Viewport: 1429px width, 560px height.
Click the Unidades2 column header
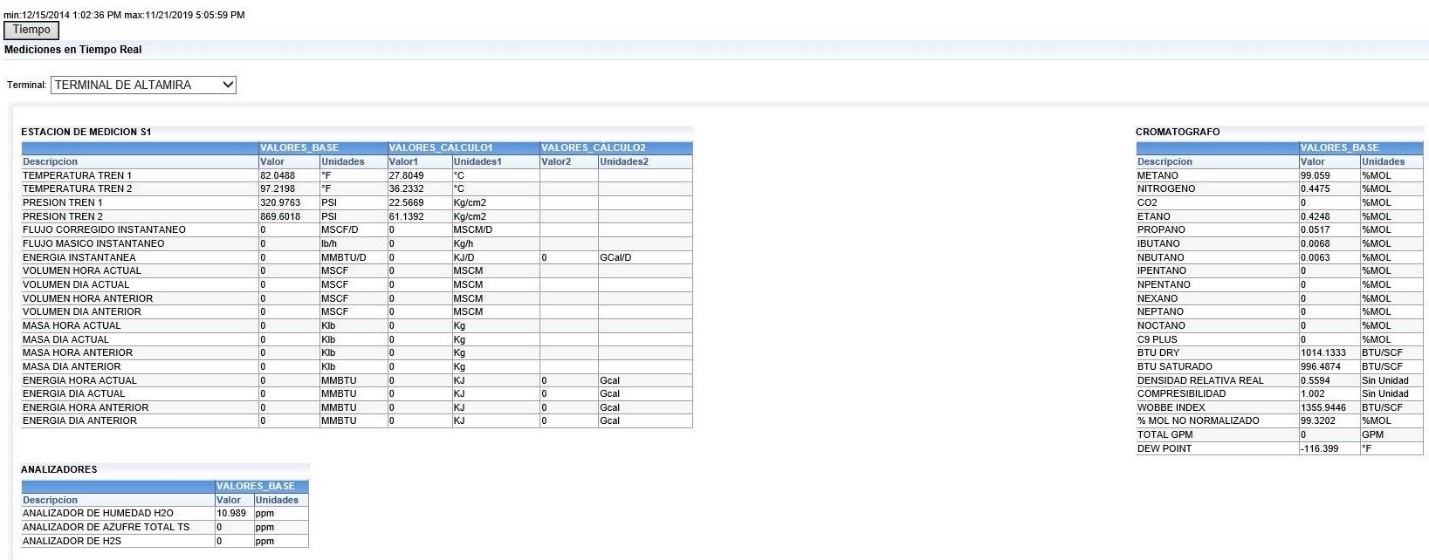coord(624,161)
